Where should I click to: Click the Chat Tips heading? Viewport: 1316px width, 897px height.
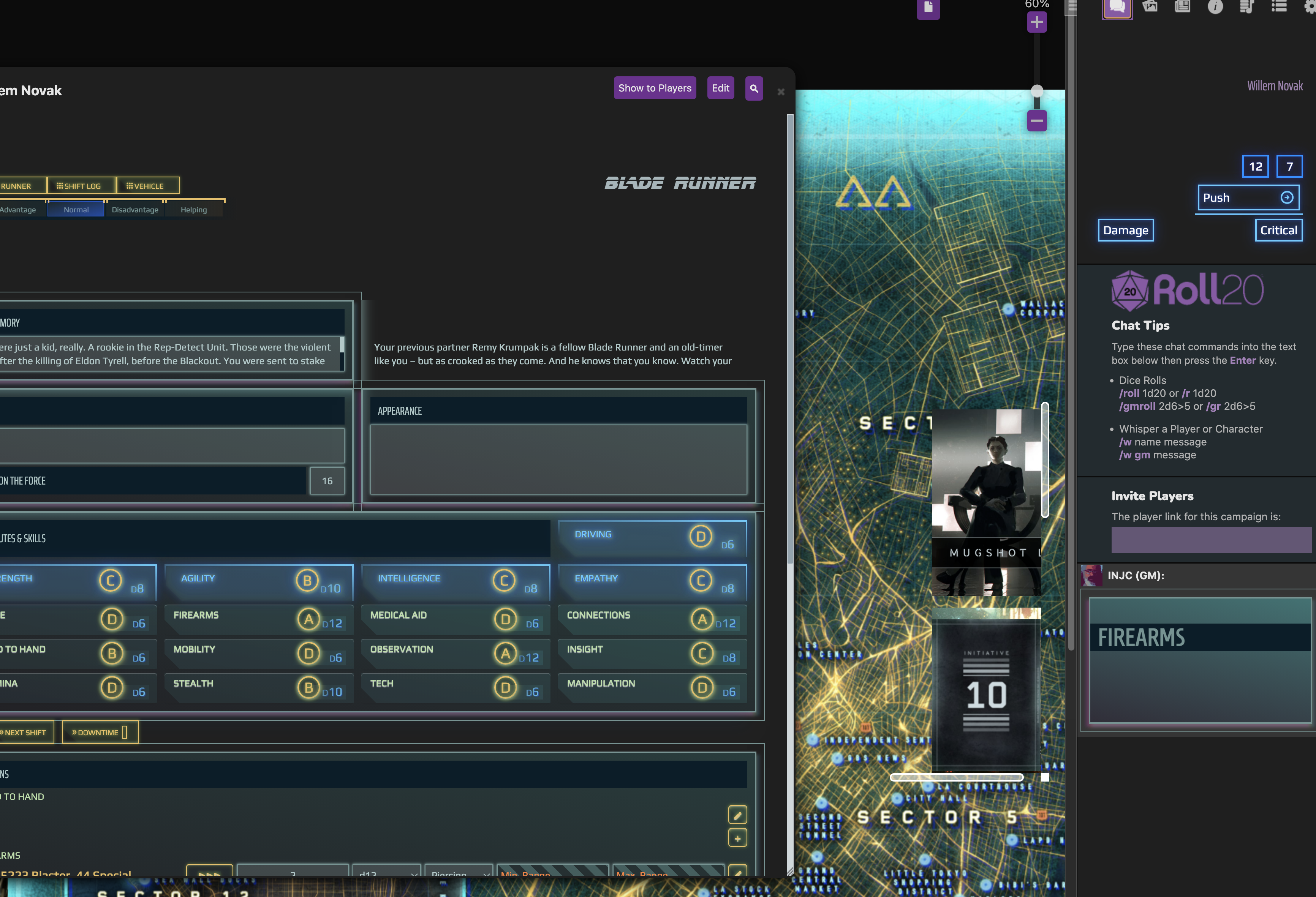click(1140, 325)
